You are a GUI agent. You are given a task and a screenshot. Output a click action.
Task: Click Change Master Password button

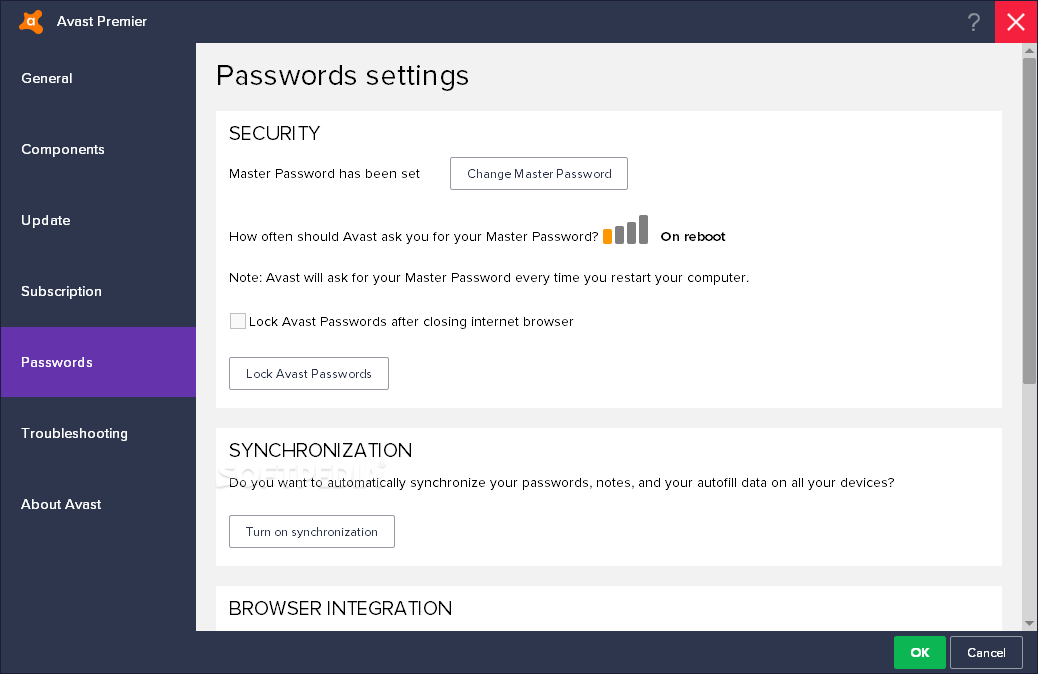(x=539, y=173)
